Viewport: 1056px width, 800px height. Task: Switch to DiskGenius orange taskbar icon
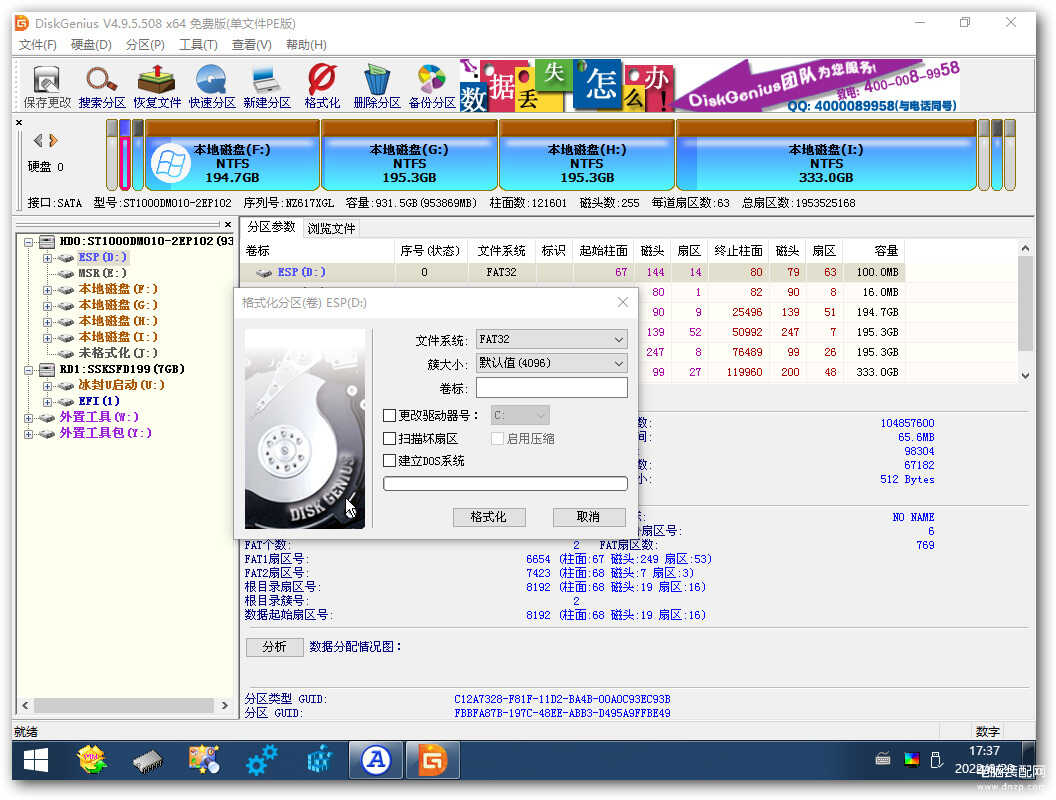(432, 761)
